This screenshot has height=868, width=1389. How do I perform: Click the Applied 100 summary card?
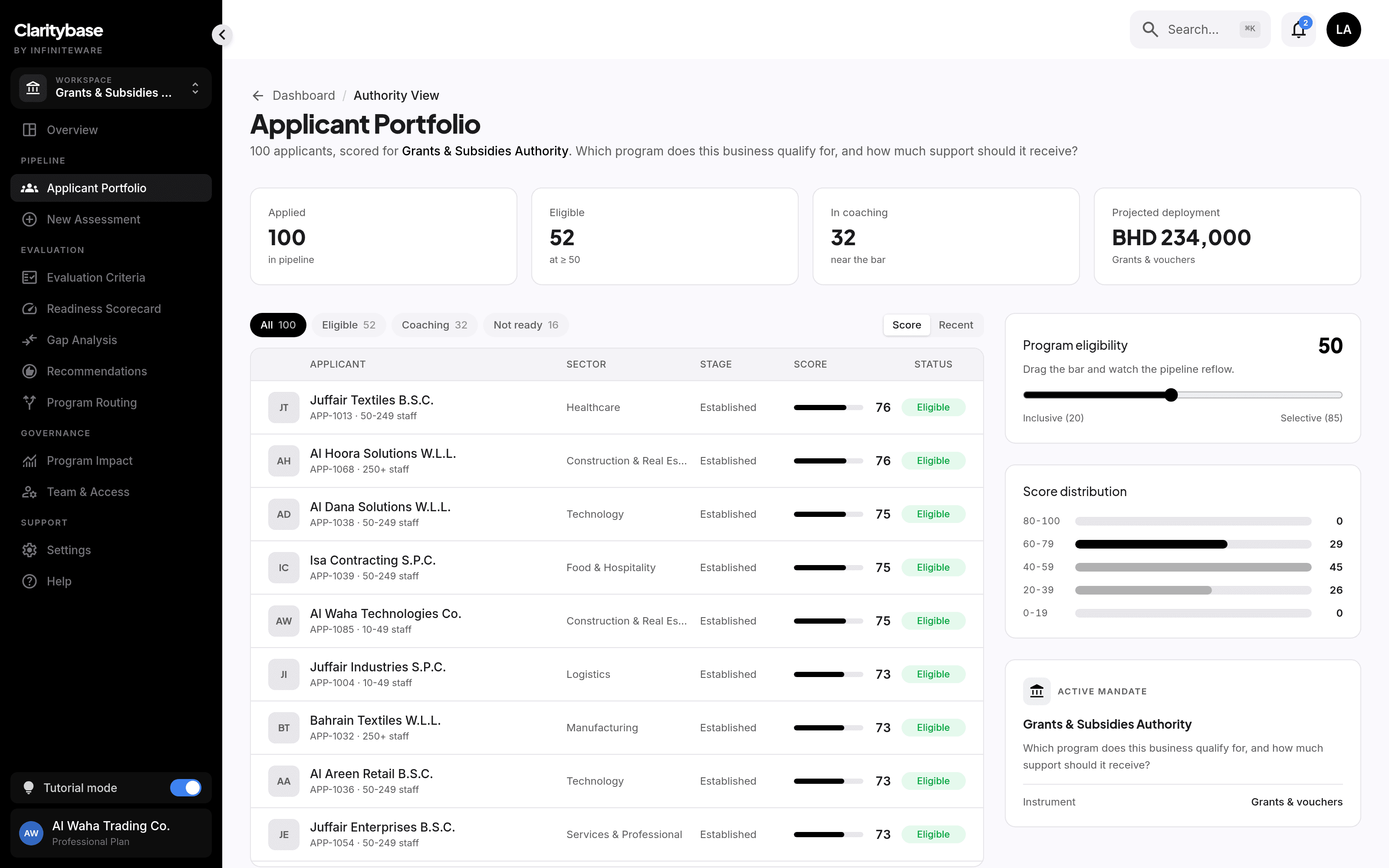[383, 236]
